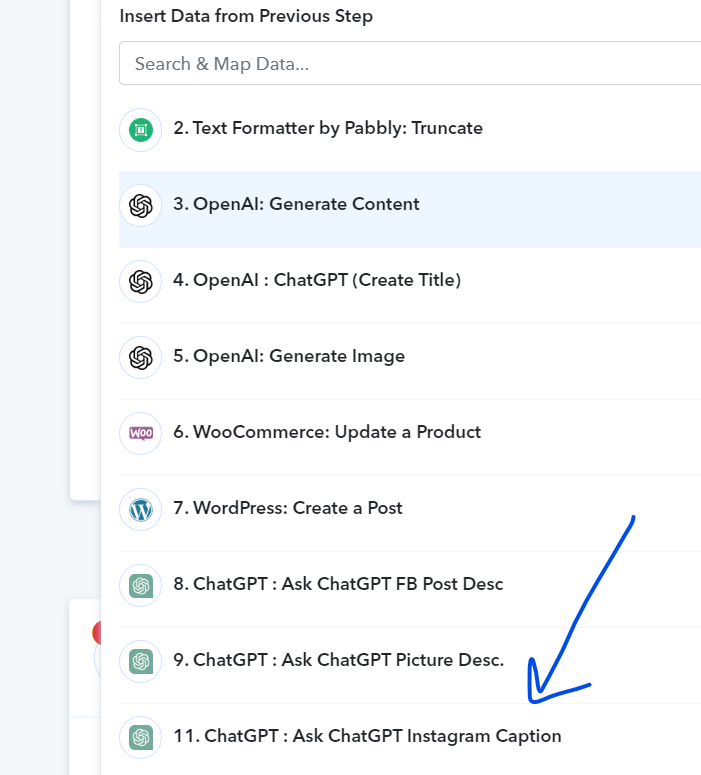Expand step 2. Text Formatter by Pabbly: Truncate
Screen dimensions: 701x775
click(x=410, y=133)
